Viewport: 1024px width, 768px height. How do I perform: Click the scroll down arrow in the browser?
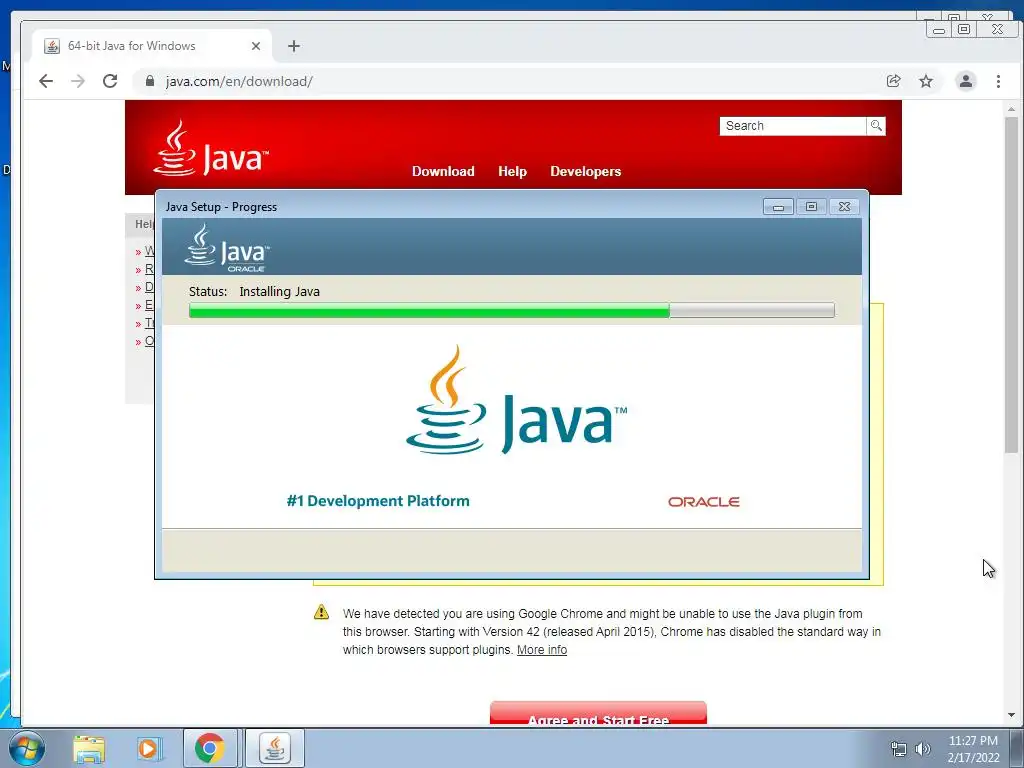click(x=1011, y=715)
